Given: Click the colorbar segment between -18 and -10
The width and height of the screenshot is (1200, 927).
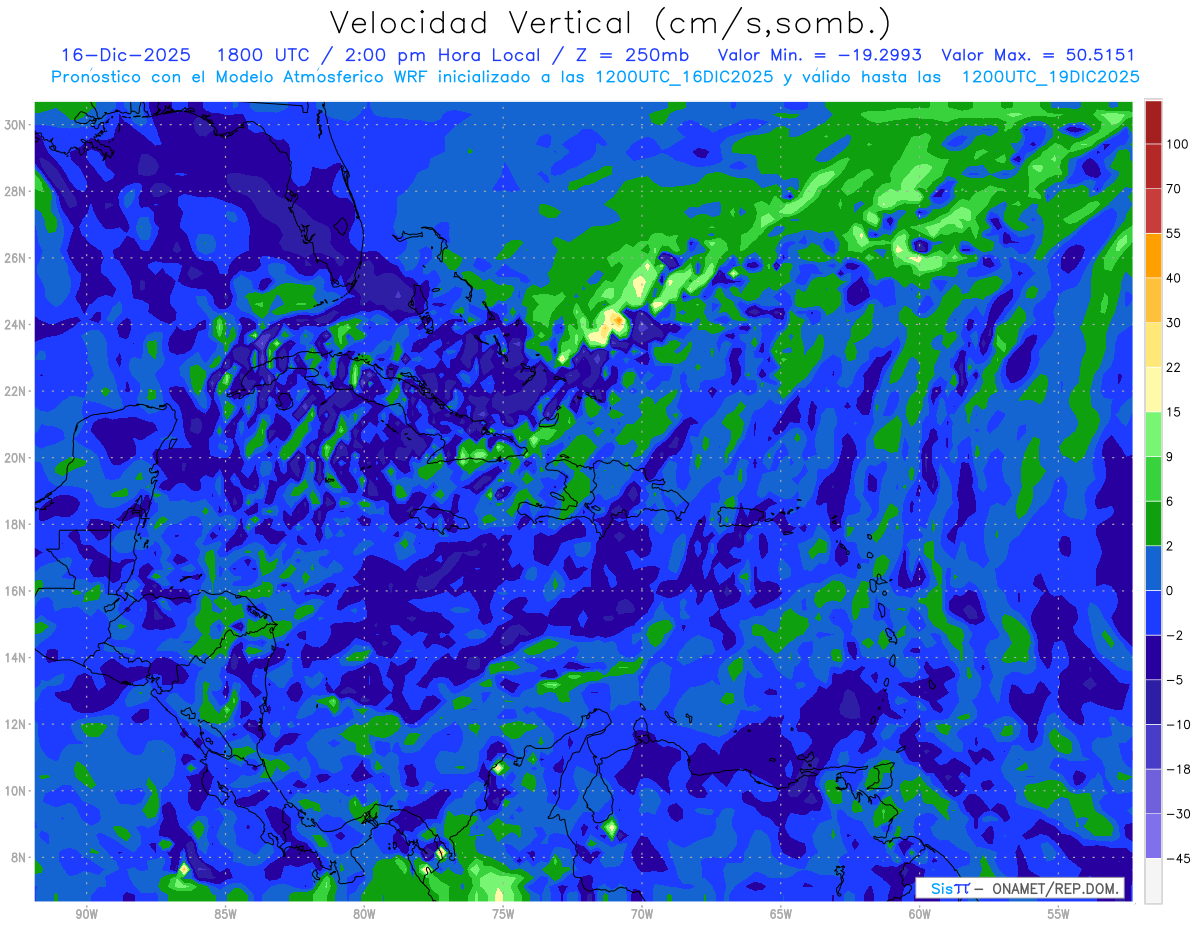Looking at the screenshot, I should (1153, 746).
